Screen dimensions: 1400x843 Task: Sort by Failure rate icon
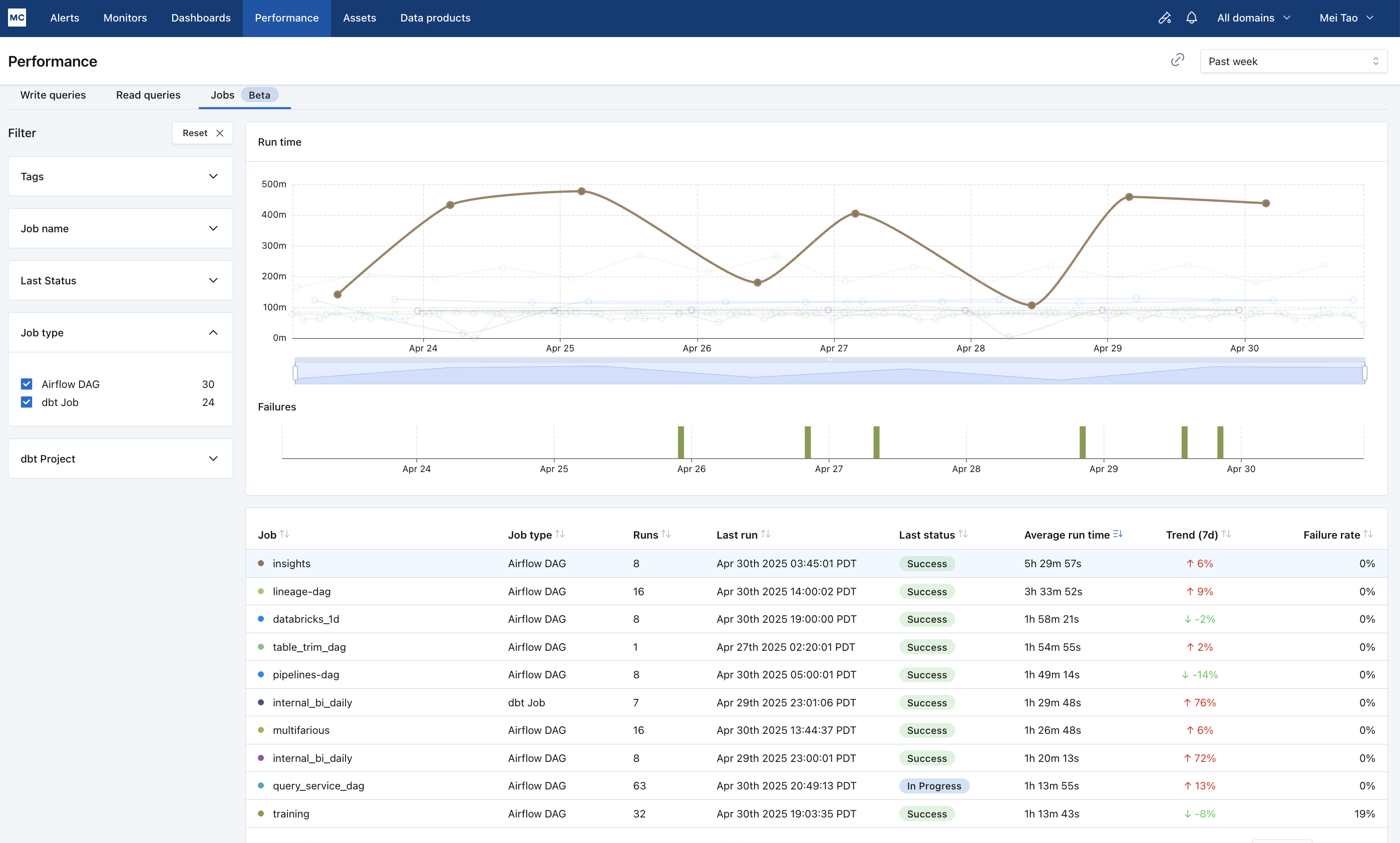pyautogui.click(x=1367, y=534)
